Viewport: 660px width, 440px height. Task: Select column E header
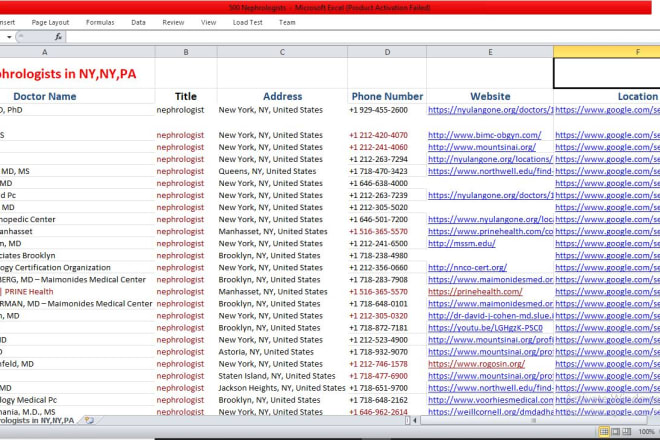coord(490,52)
